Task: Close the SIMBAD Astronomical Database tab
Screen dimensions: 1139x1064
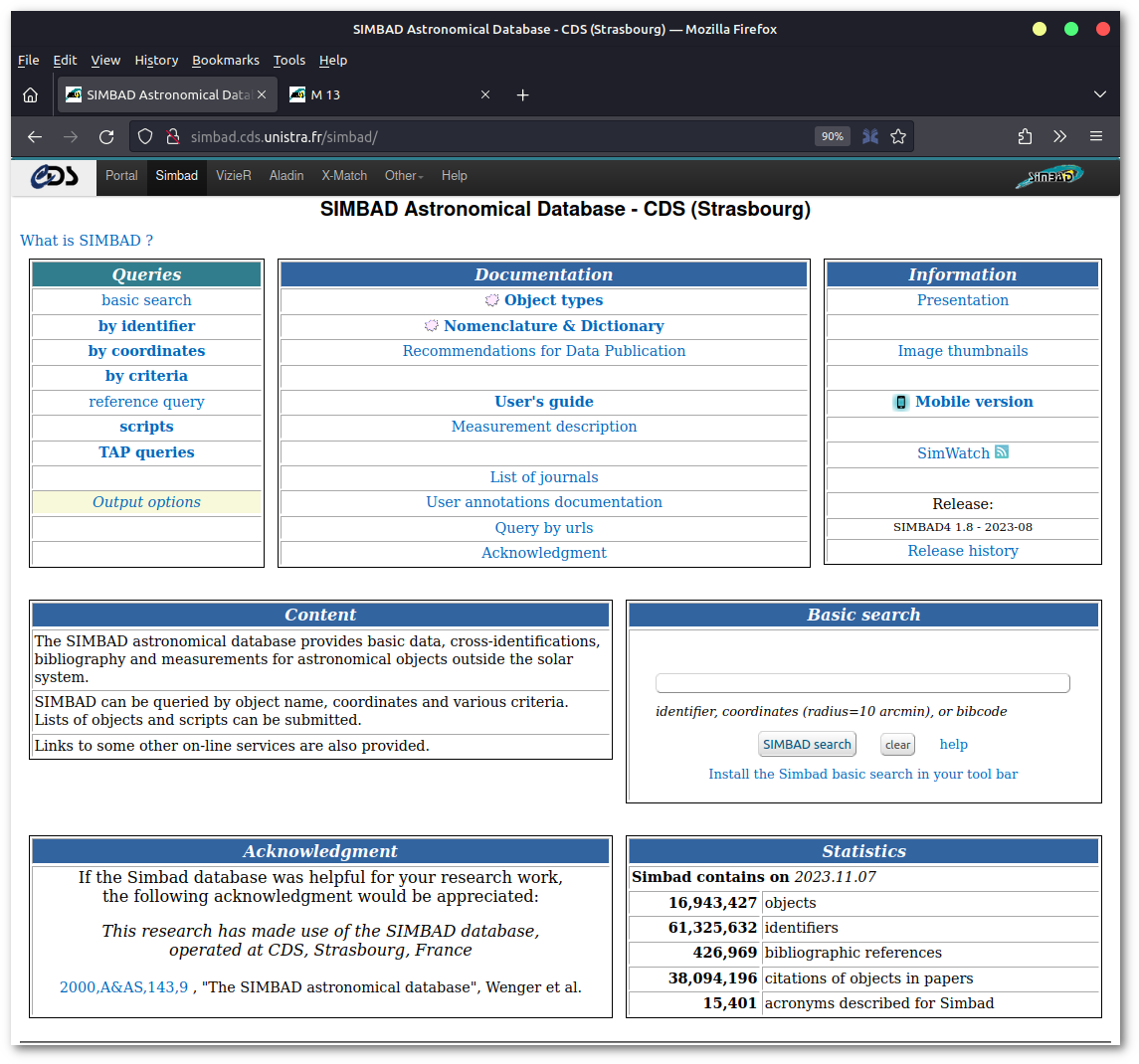Action: pos(262,95)
